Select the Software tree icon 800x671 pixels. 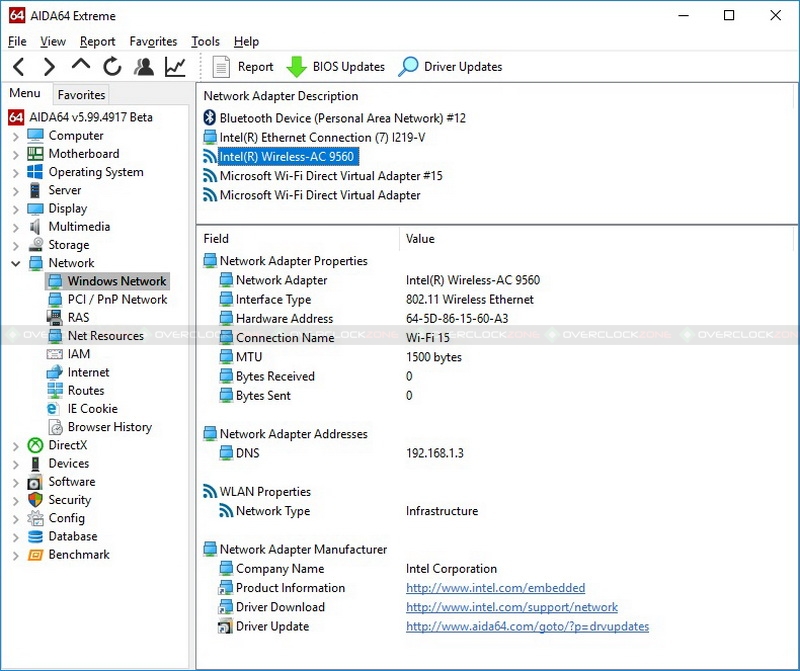tap(35, 482)
